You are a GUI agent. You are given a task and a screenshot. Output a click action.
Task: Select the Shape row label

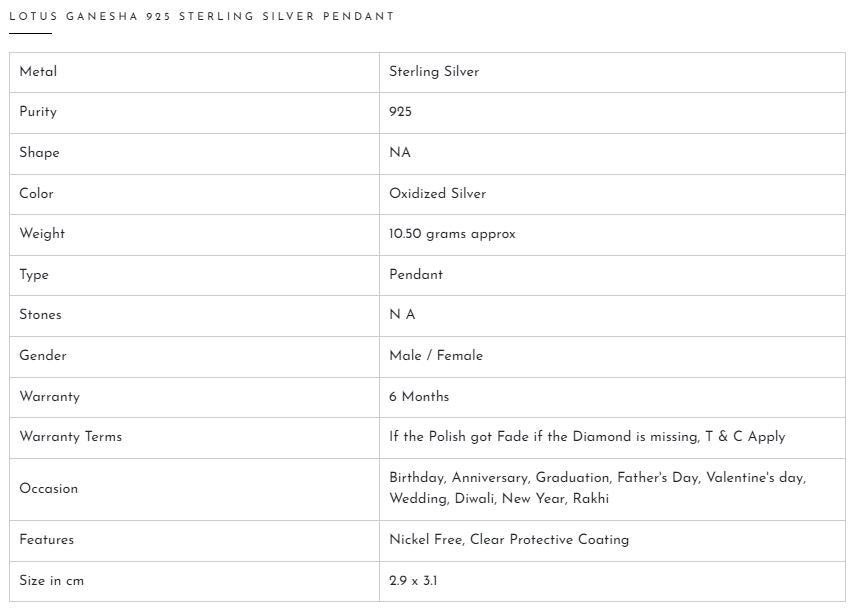(x=39, y=152)
